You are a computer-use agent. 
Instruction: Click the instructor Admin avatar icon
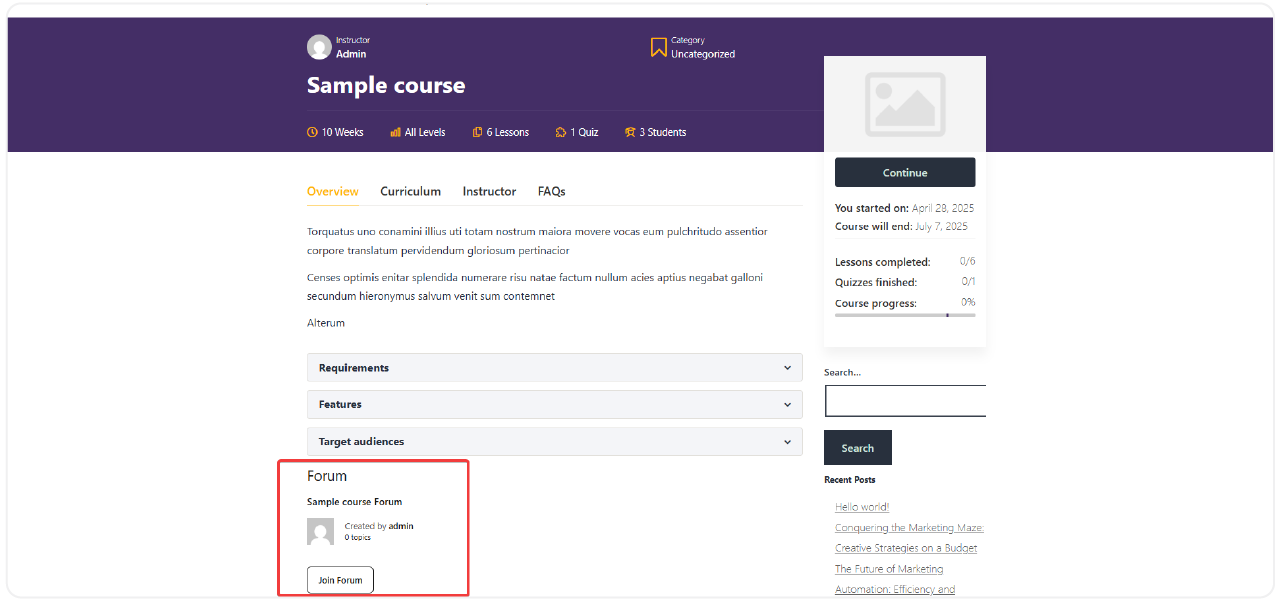pos(319,47)
